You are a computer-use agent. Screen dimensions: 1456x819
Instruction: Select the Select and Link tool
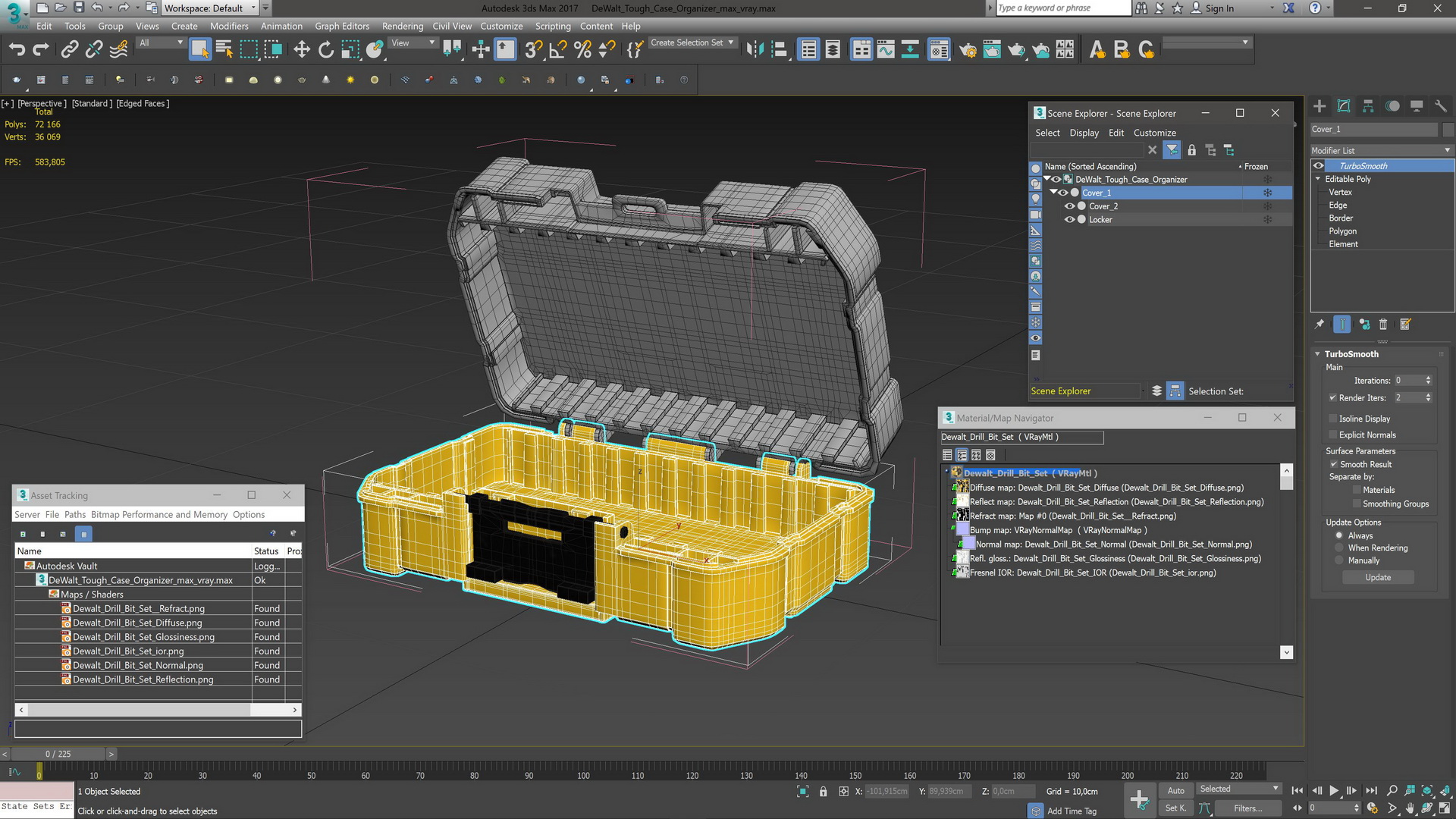70,50
